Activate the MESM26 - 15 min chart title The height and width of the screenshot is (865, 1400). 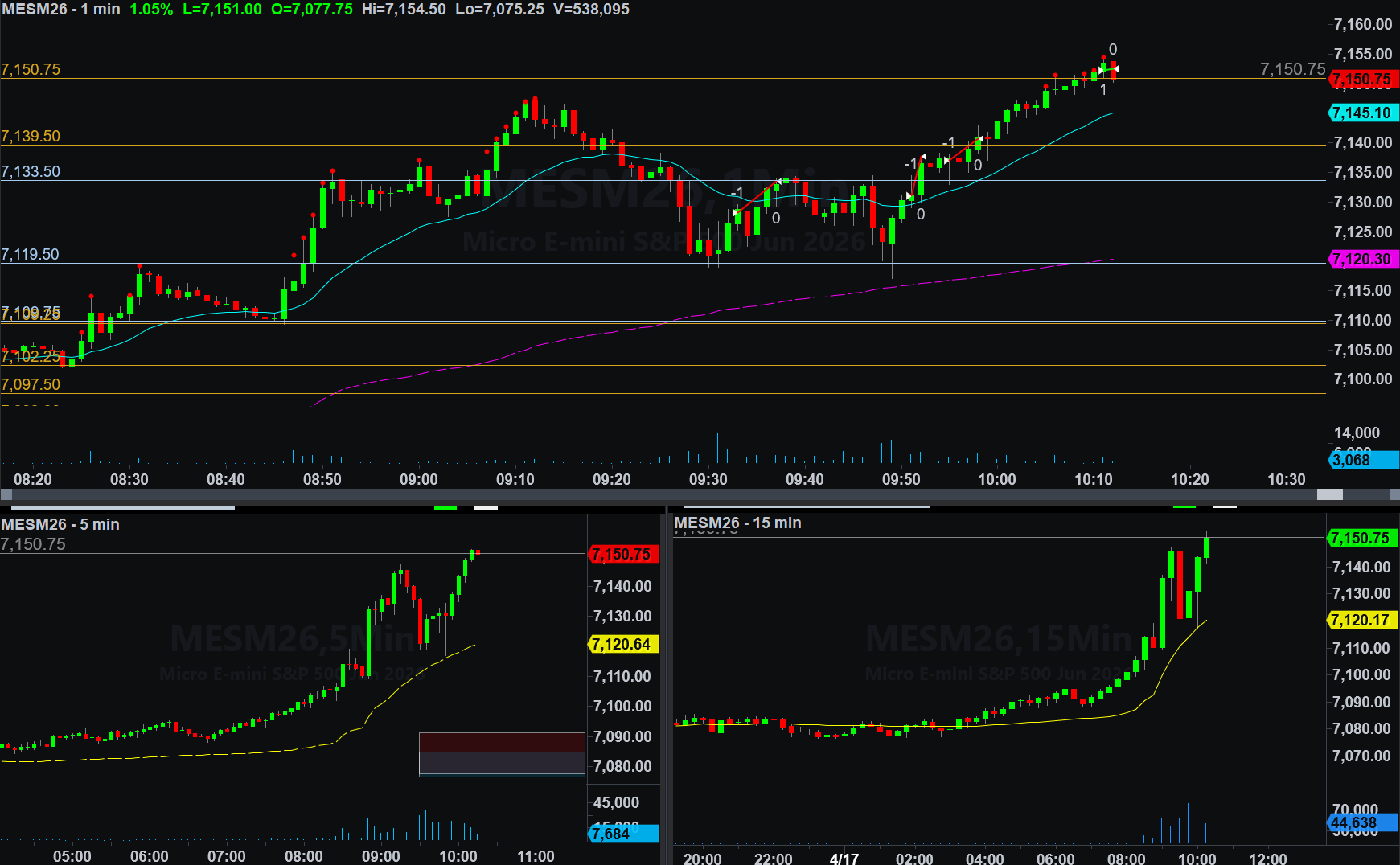737,523
